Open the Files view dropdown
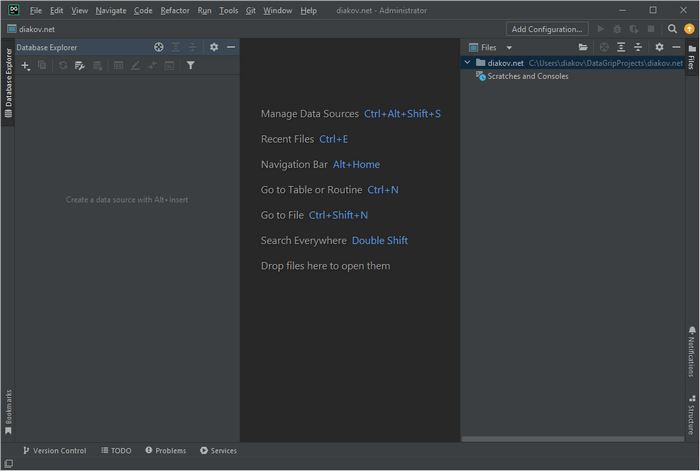 509,47
